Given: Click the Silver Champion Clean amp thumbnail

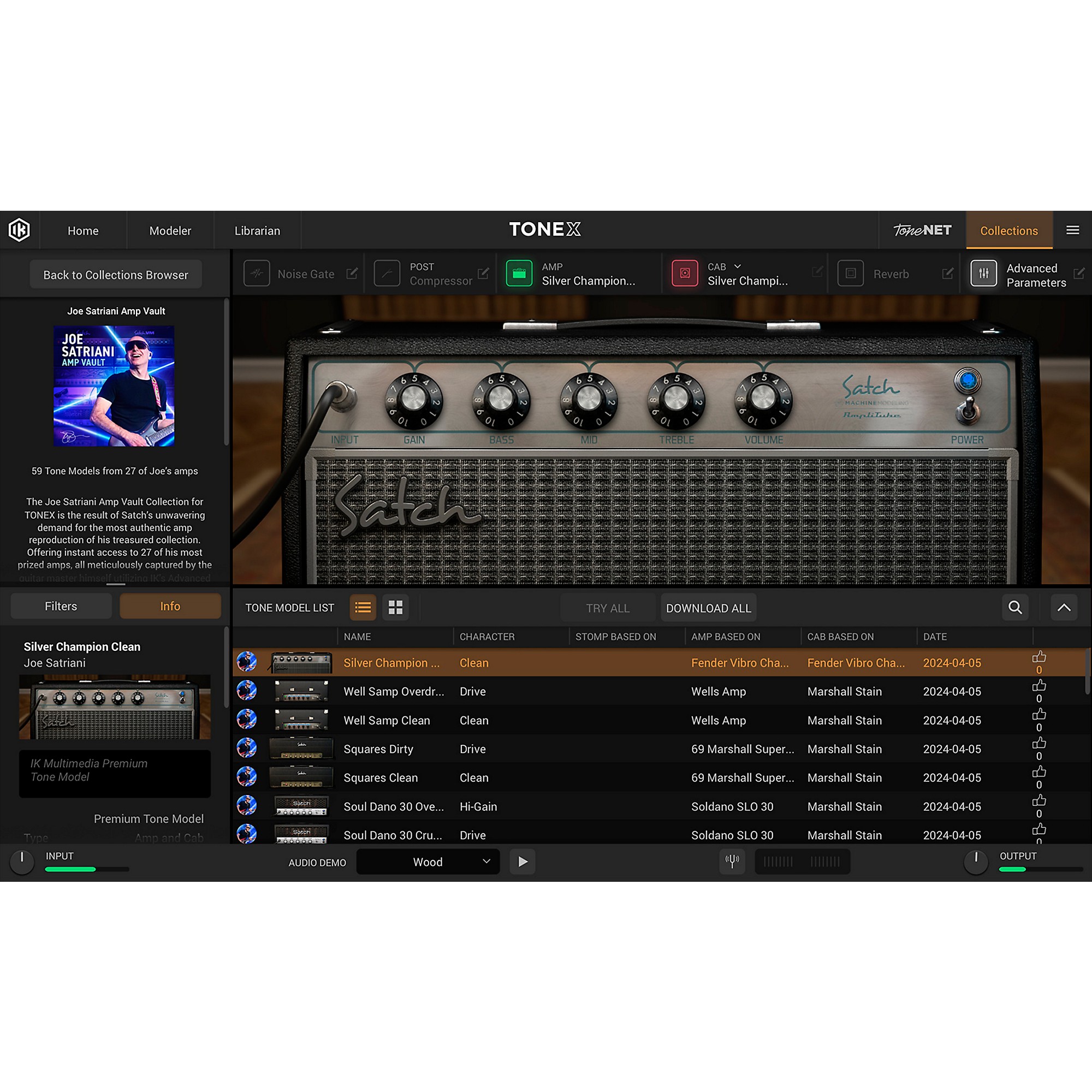Looking at the screenshot, I should tap(115, 707).
